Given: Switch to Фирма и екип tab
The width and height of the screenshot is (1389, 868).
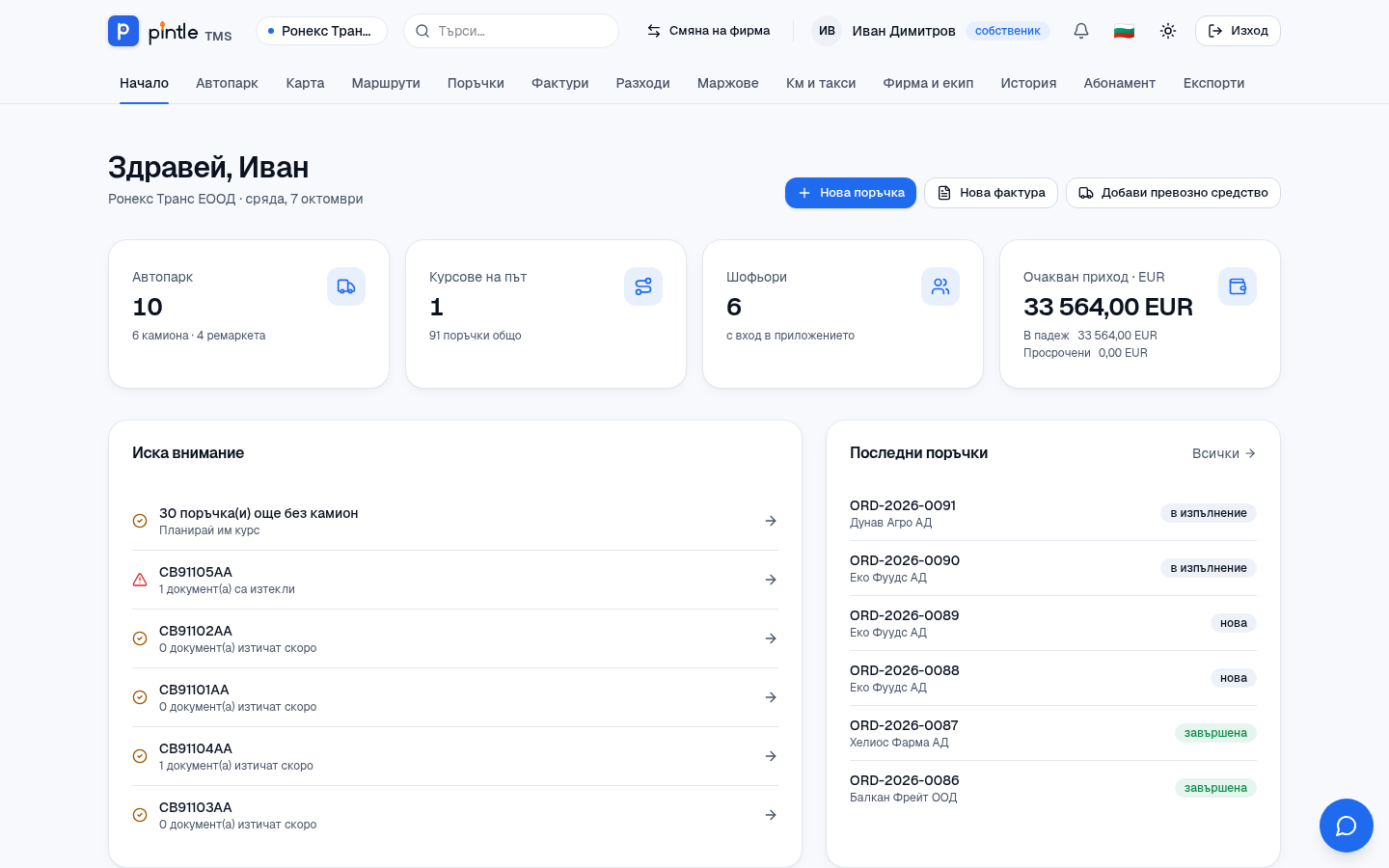Looking at the screenshot, I should pyautogui.click(x=928, y=83).
